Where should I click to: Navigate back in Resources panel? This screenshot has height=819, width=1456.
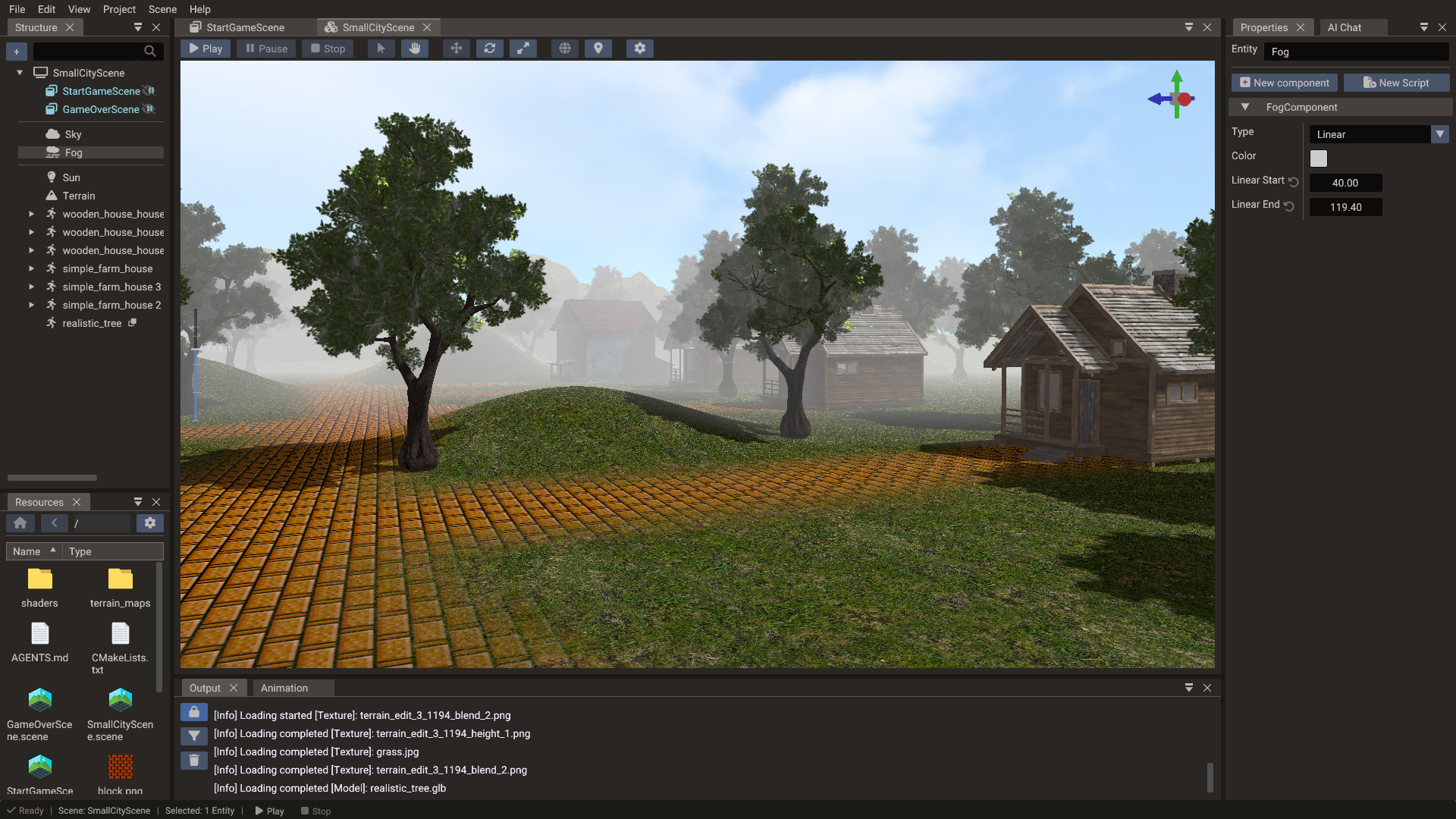click(54, 523)
